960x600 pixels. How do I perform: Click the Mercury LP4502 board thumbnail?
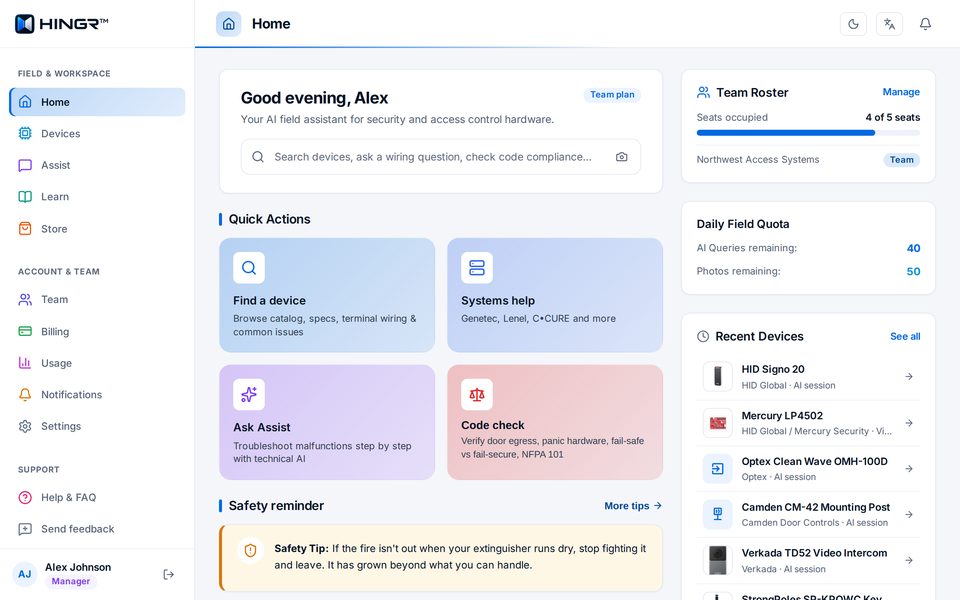718,423
